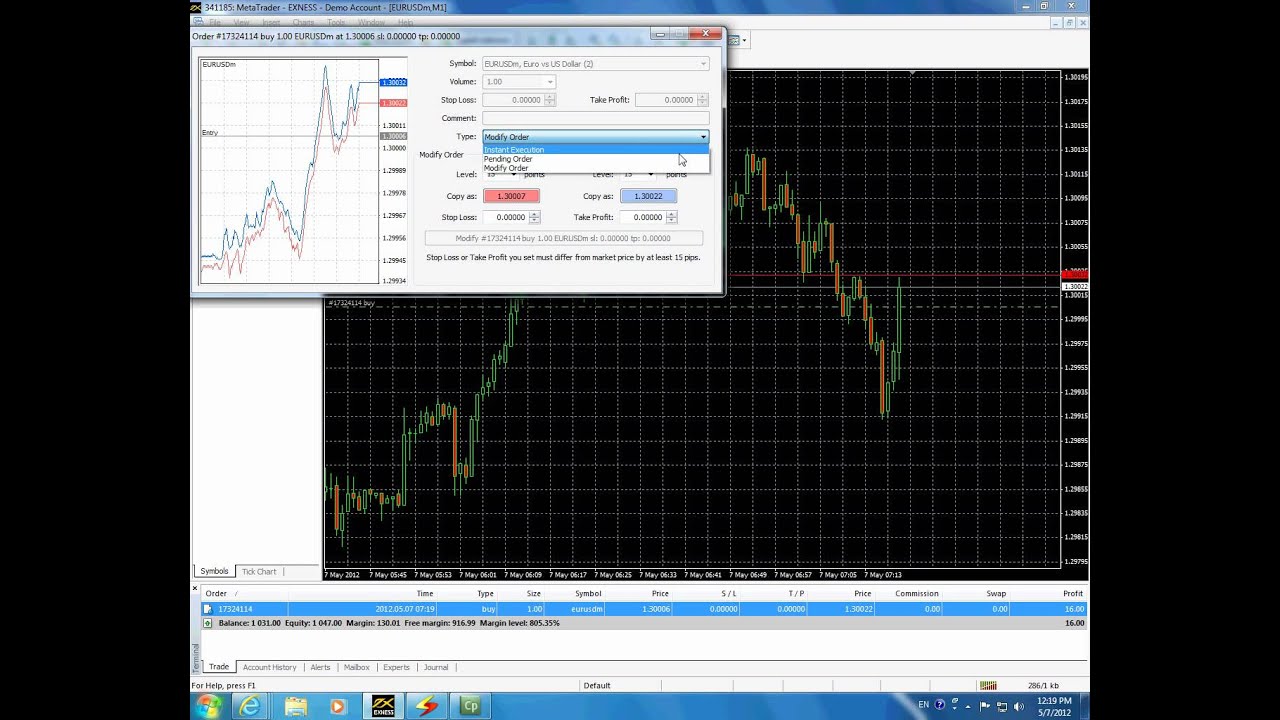Image resolution: width=1280 pixels, height=720 pixels.
Task: Click the EN language indicator in tray
Action: click(x=923, y=706)
